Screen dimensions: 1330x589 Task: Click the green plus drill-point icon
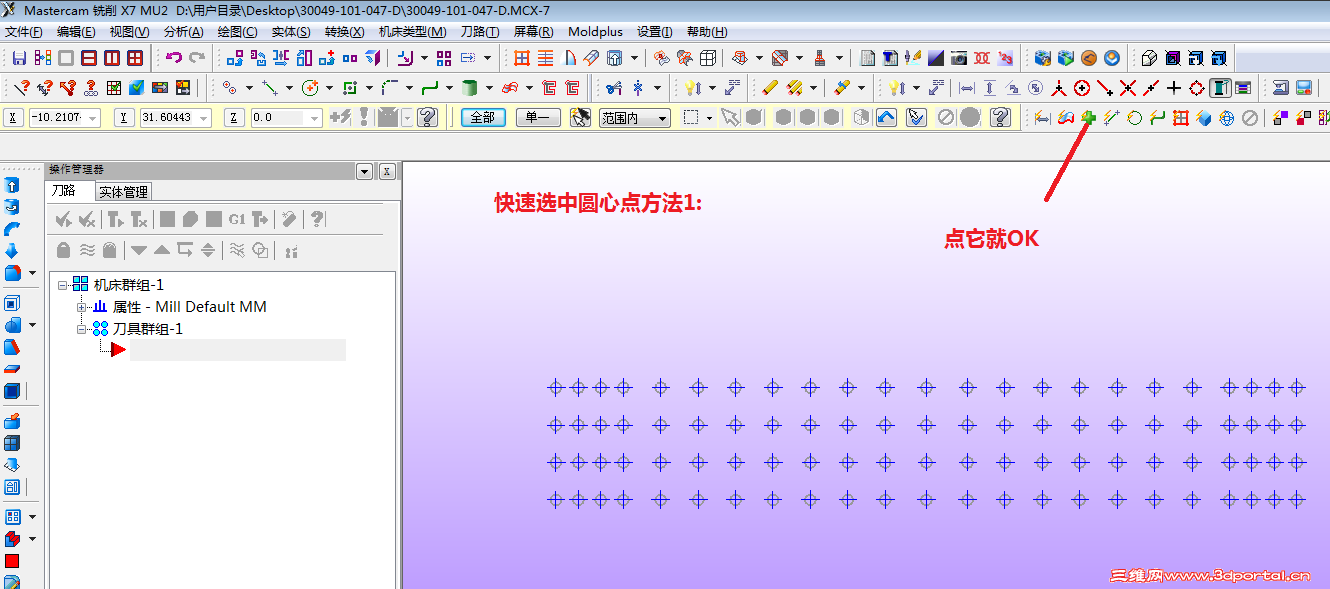tap(1089, 118)
